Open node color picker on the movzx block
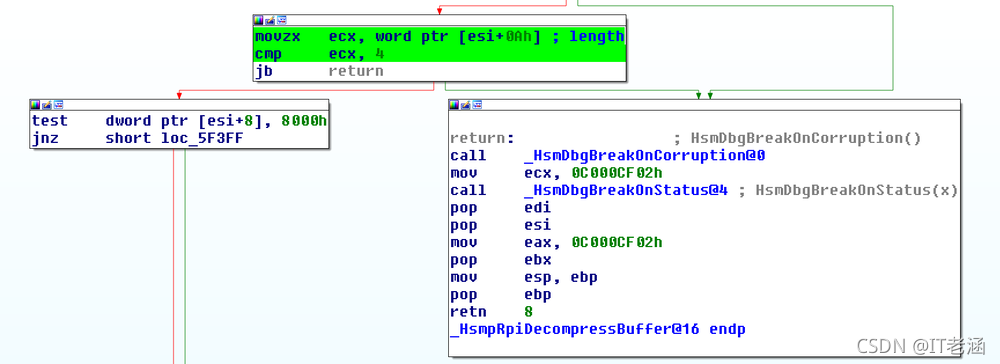The width and height of the screenshot is (1000, 364). click(x=258, y=20)
